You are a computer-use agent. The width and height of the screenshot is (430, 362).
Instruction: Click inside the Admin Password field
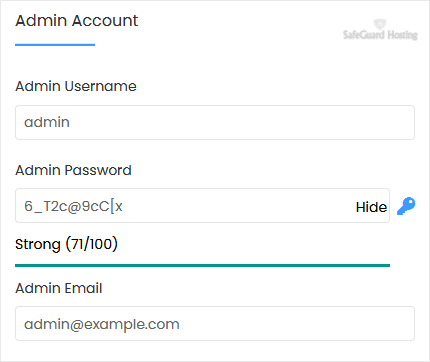tap(202, 205)
